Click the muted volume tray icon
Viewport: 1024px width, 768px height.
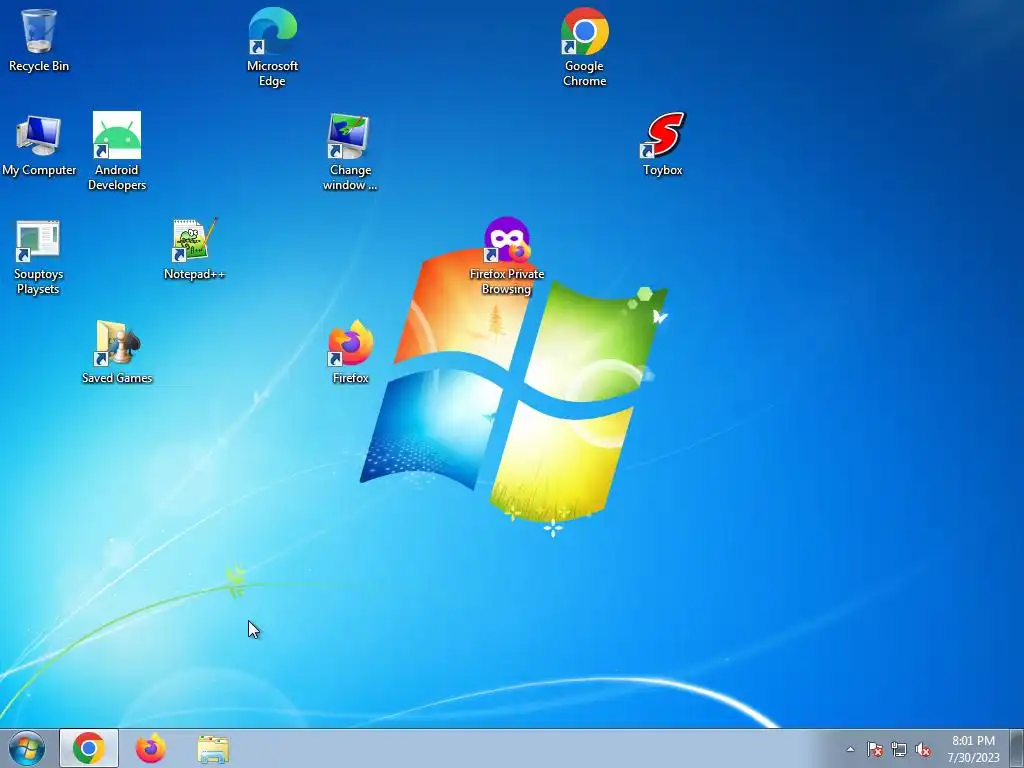(x=923, y=749)
